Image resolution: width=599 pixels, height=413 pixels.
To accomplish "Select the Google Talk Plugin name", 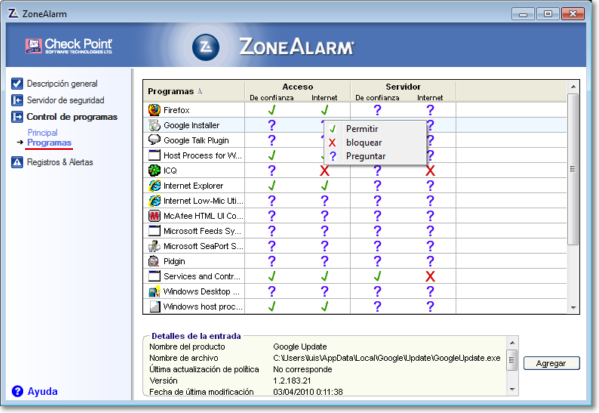I will pos(196,141).
